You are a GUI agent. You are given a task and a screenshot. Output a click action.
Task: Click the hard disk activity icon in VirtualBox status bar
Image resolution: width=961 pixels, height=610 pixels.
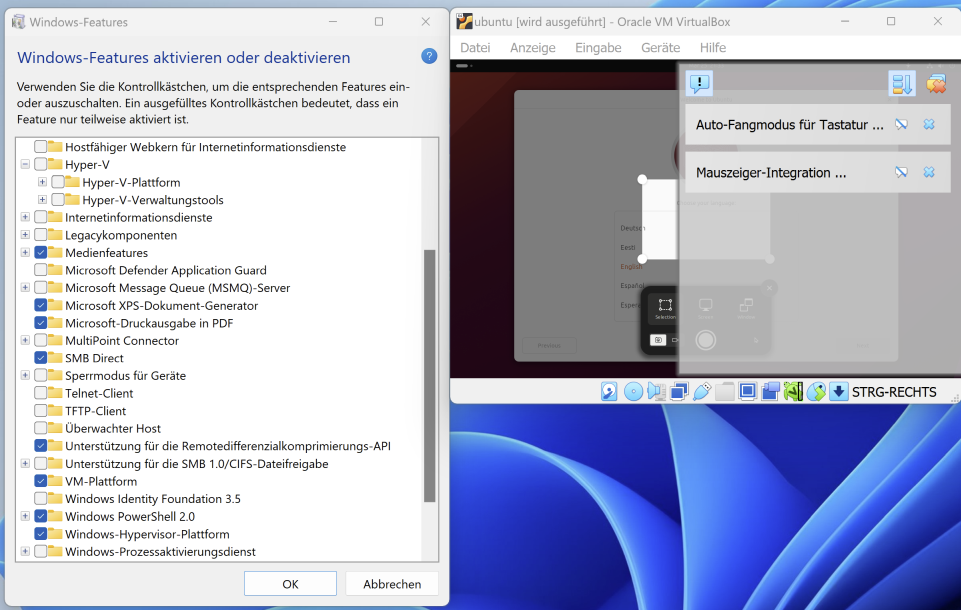point(609,392)
